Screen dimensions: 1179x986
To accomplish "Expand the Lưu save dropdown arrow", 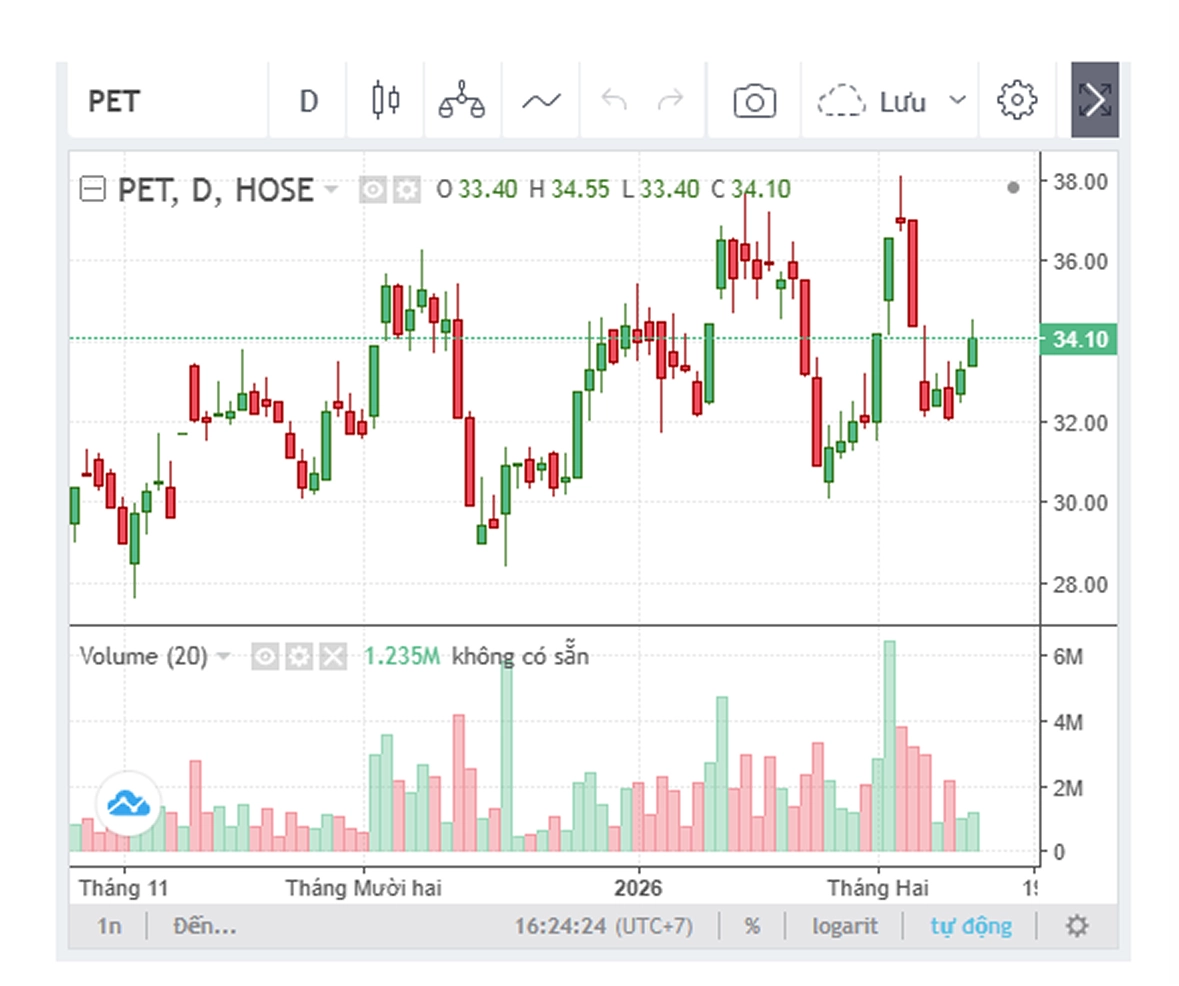I will click(957, 101).
